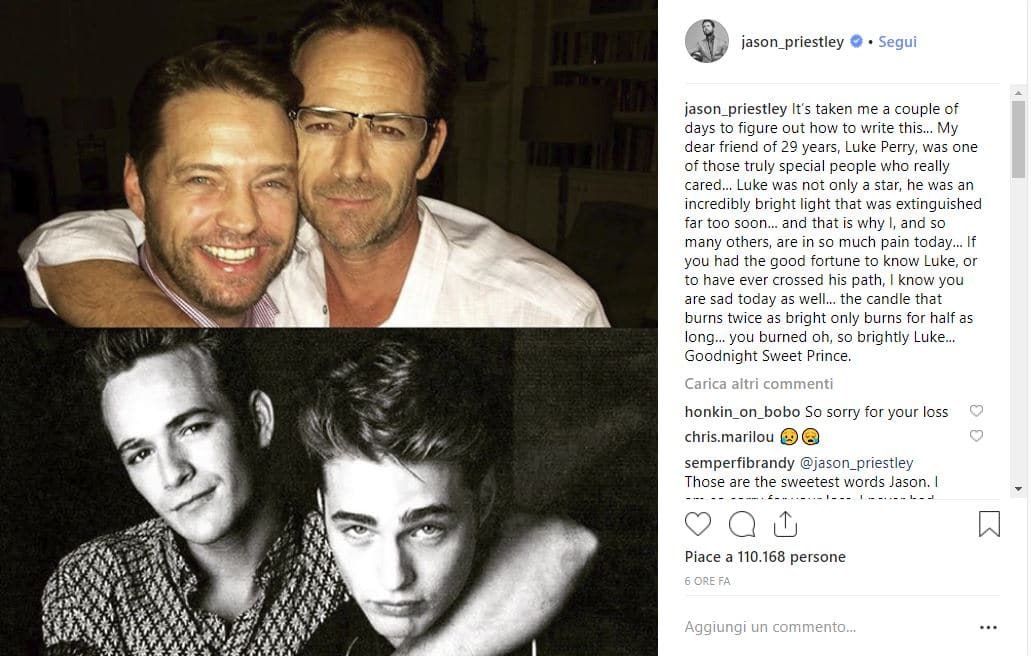Open the comment bubble icon
This screenshot has height=656, width=1031.
742,524
